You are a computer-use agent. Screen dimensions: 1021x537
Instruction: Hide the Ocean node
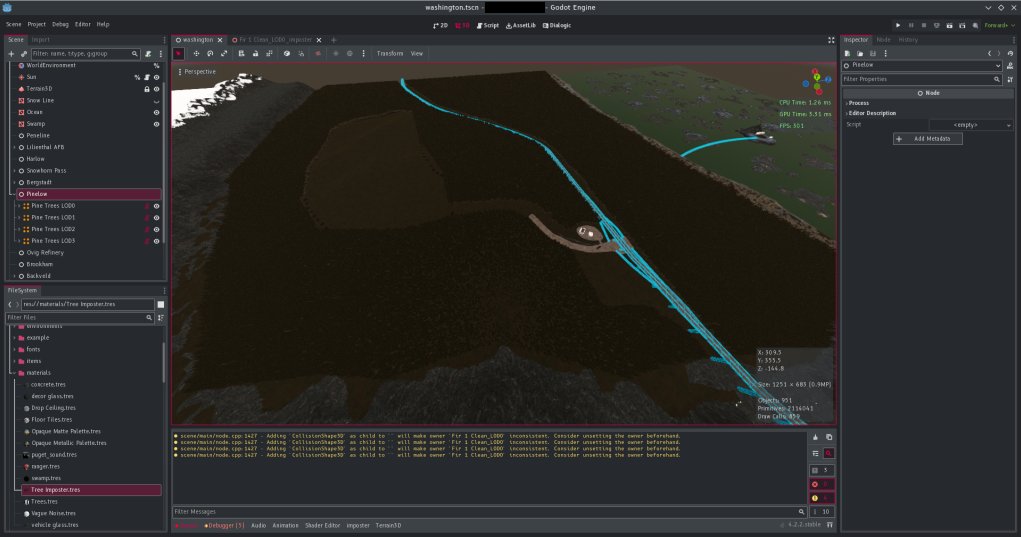click(156, 112)
